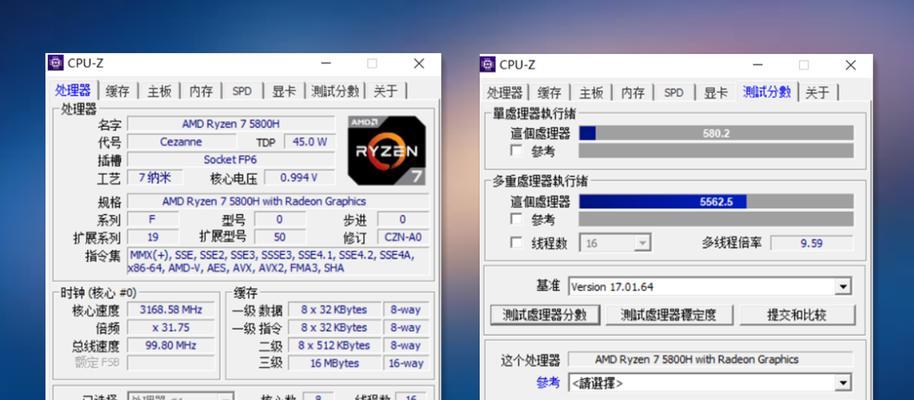Tick the 參考 checkbox under 多重處理器執行緒
The width and height of the screenshot is (914, 400).
pyautogui.click(x=516, y=219)
